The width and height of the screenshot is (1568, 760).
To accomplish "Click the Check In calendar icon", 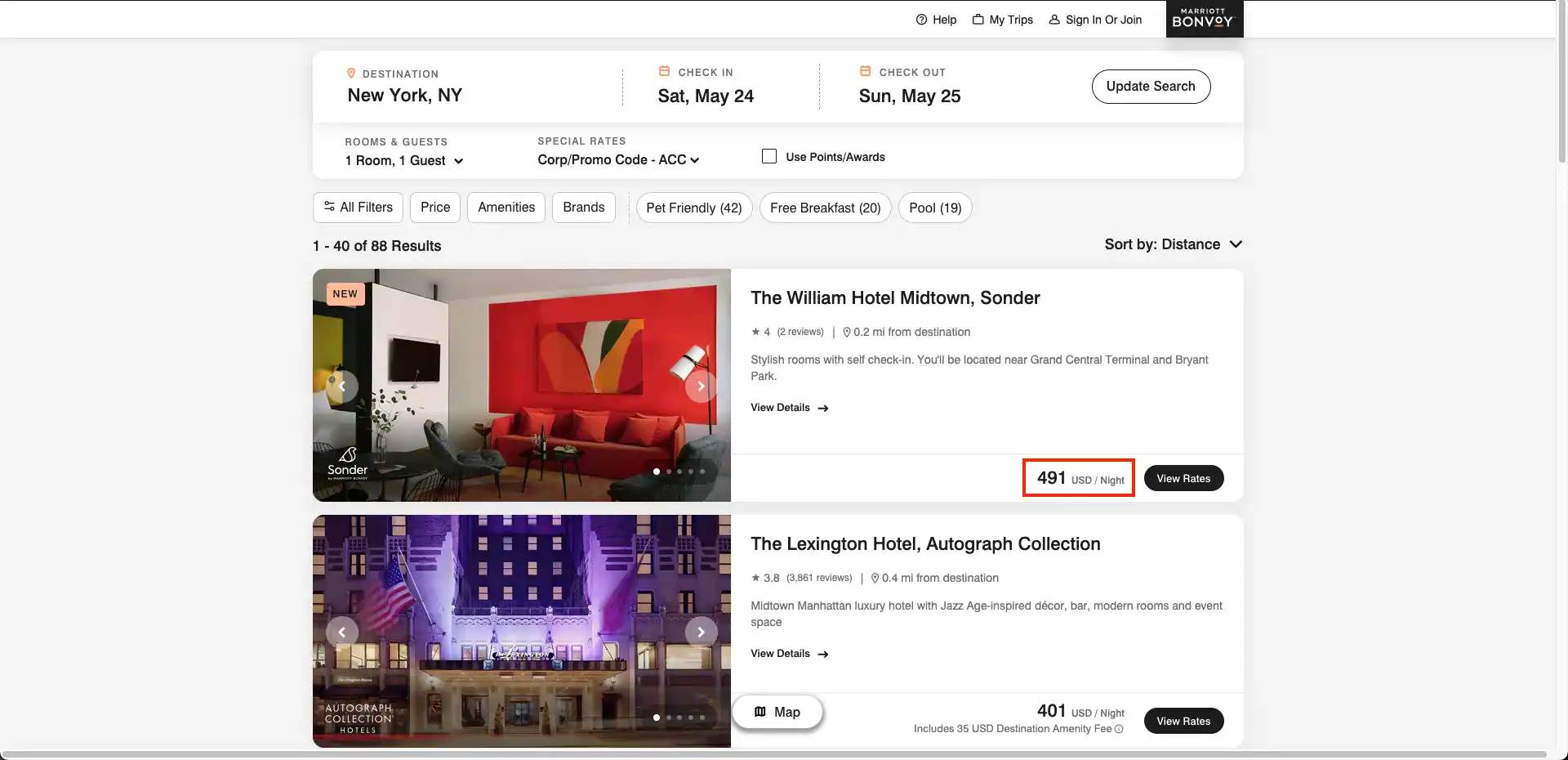I will coord(664,71).
